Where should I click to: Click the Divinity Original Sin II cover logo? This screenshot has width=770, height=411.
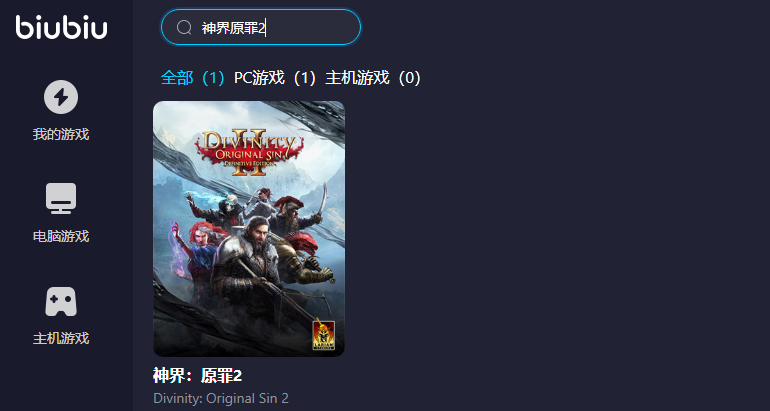click(x=249, y=152)
